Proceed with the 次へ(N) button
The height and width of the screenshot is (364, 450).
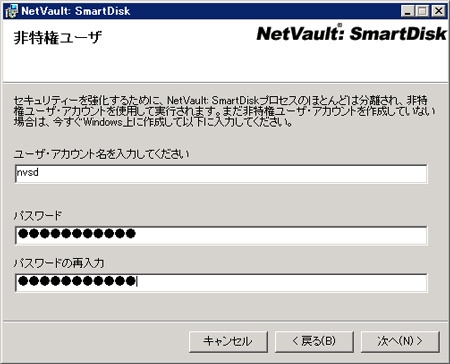pos(400,341)
